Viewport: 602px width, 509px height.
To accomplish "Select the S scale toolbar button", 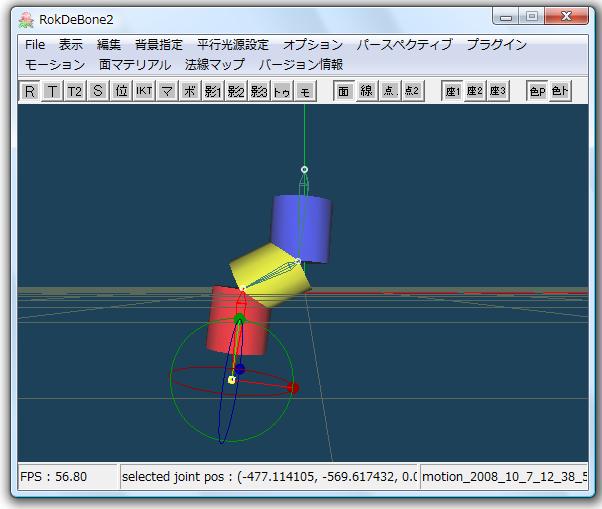I will (x=98, y=91).
